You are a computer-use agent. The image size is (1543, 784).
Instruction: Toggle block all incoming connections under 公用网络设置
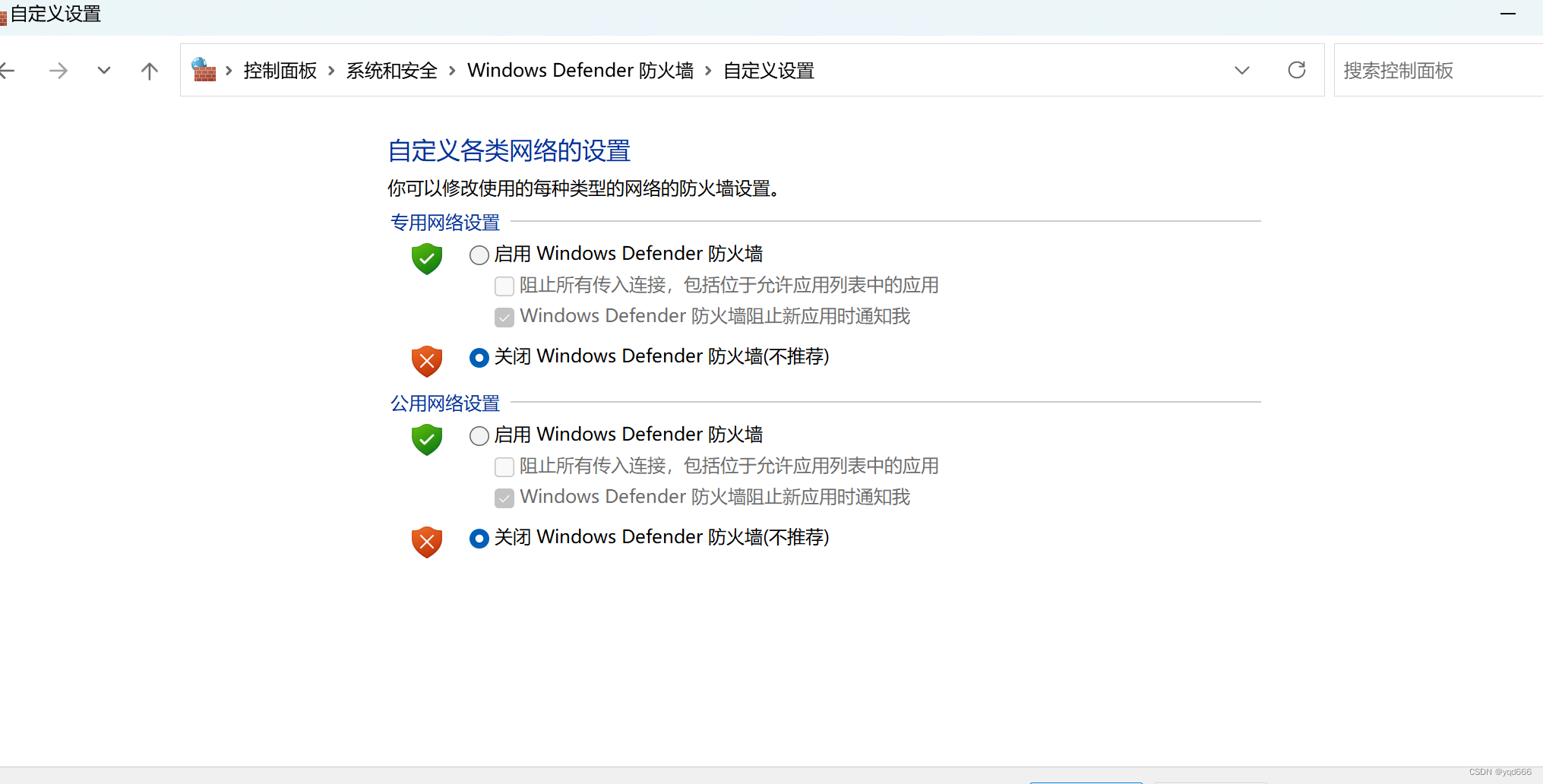coord(504,466)
